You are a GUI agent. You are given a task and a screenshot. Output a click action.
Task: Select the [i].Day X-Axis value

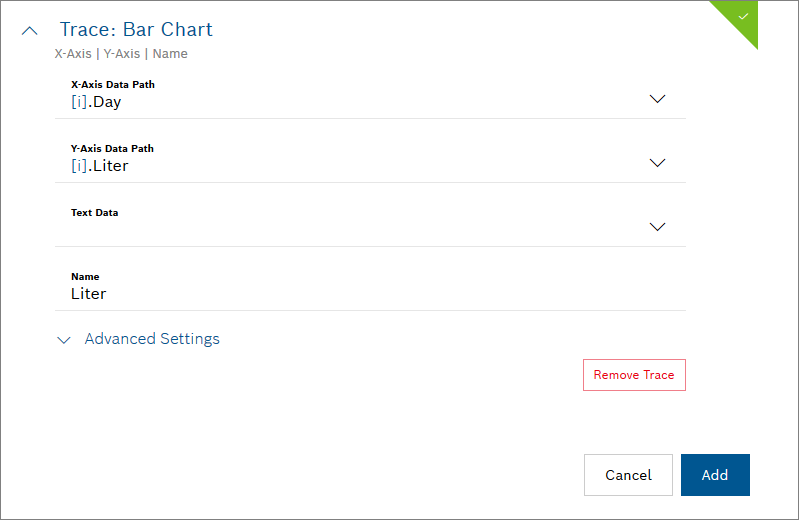point(96,102)
